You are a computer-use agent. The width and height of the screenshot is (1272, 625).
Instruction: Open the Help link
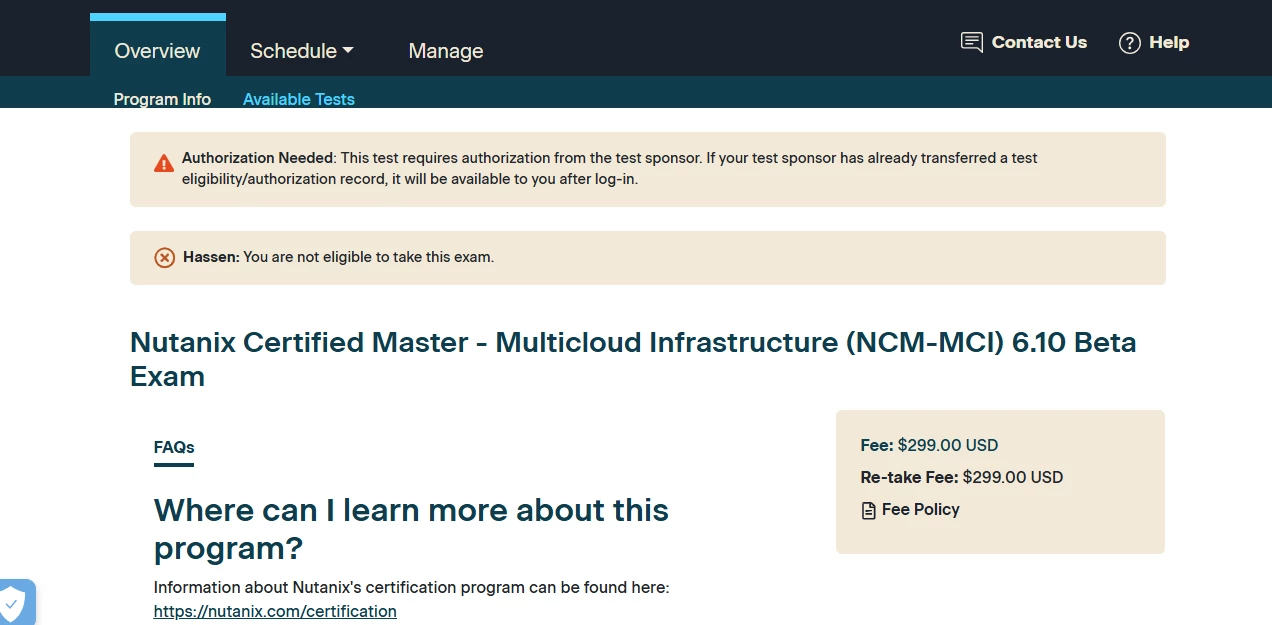tap(1169, 42)
